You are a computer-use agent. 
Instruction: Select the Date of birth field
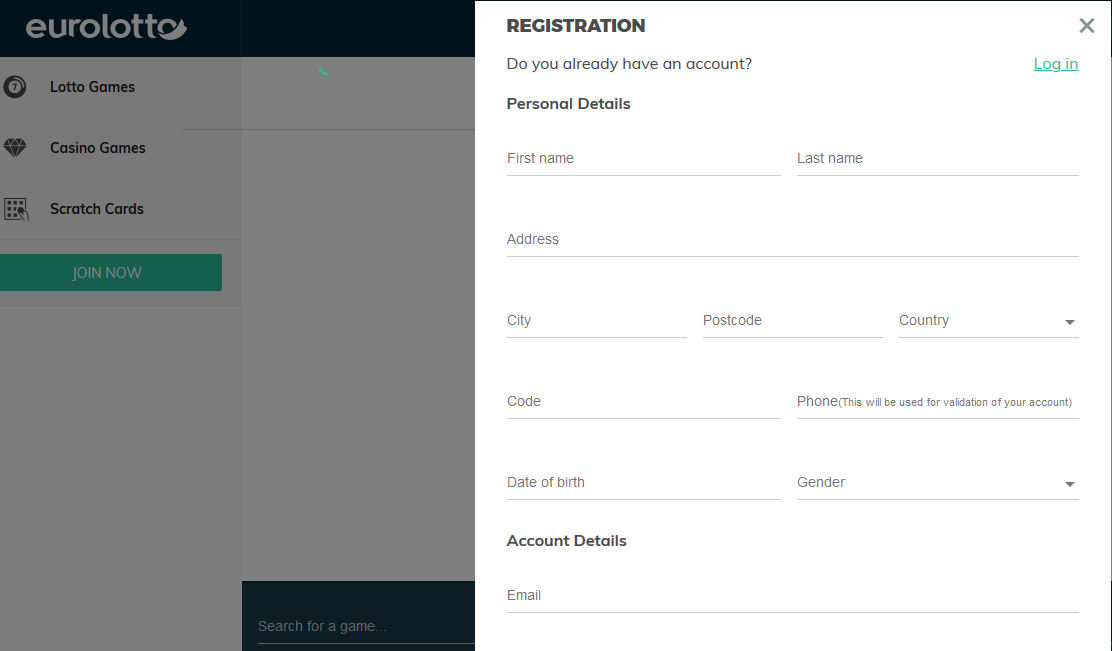[x=643, y=482]
